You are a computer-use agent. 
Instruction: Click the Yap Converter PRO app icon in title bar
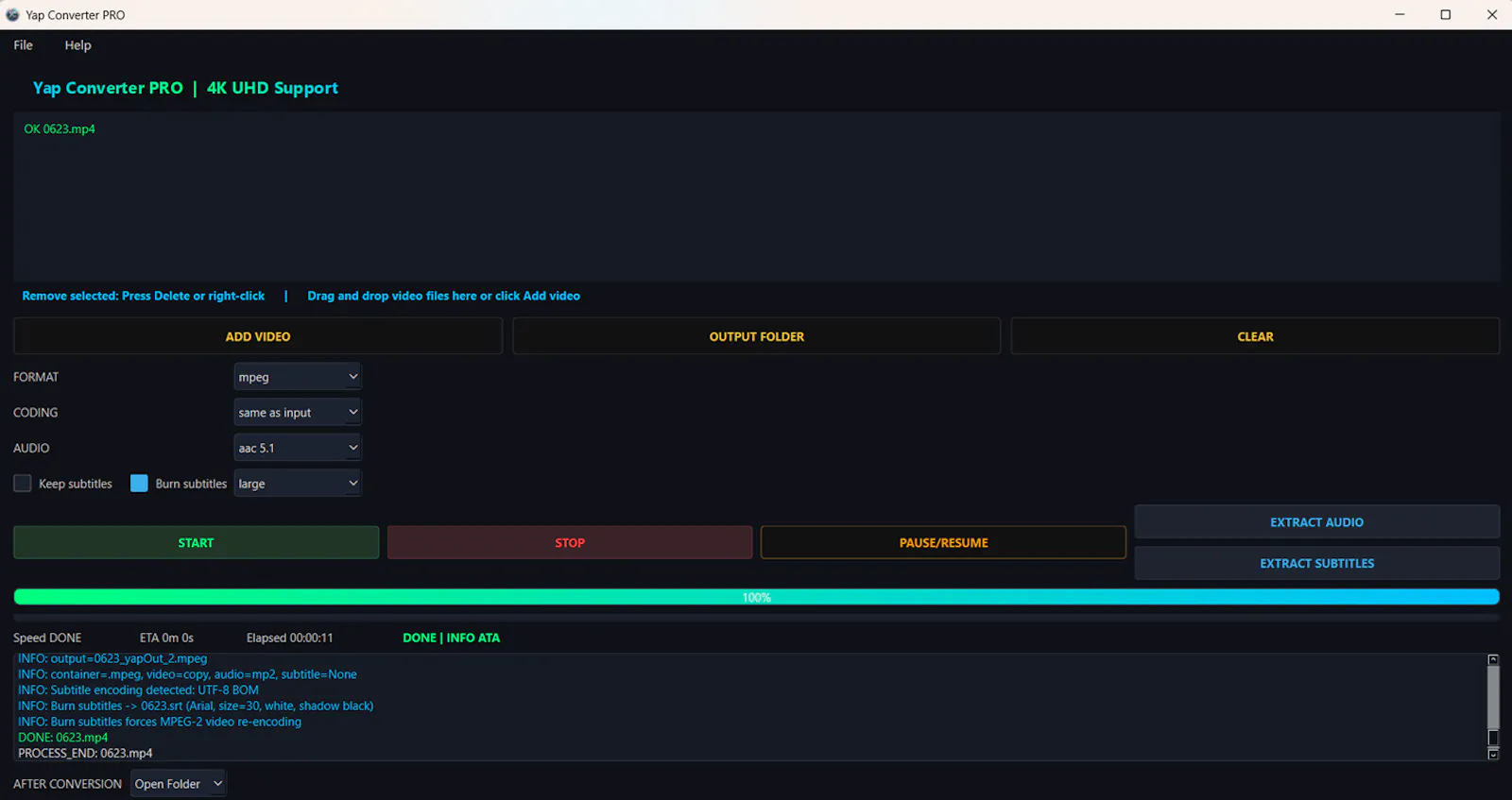[x=12, y=15]
